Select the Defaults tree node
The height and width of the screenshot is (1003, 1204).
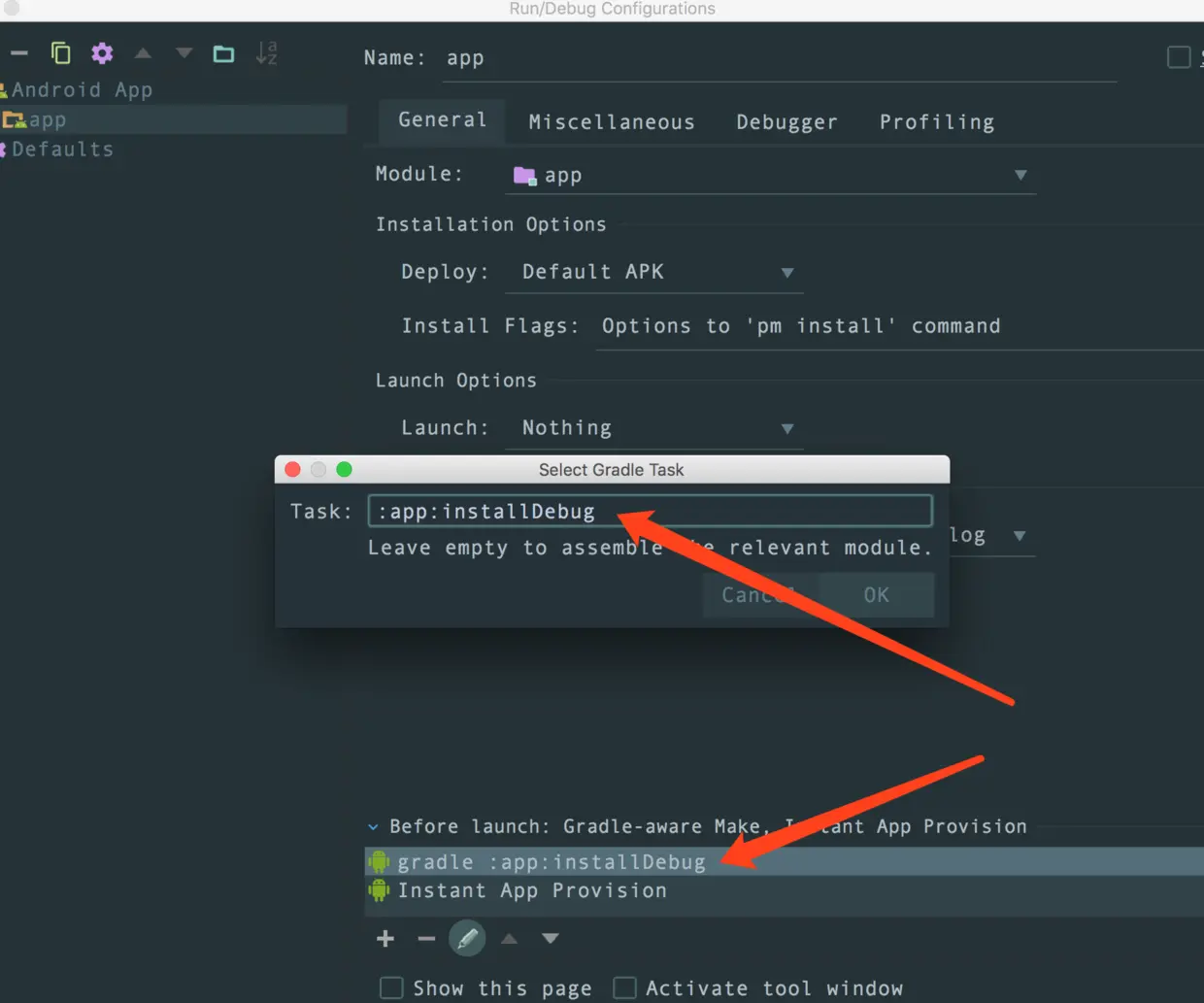click(x=62, y=150)
